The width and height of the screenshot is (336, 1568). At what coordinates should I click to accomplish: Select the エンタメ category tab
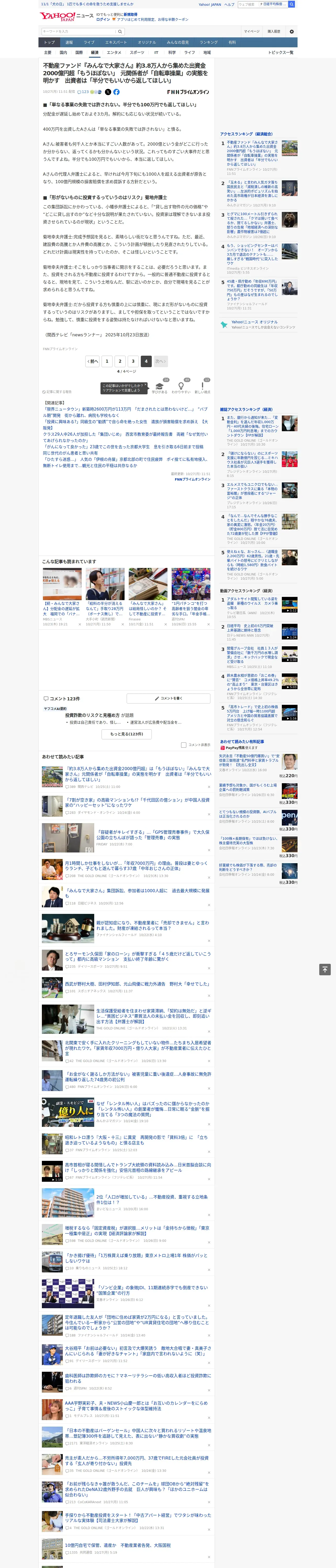pyautogui.click(x=114, y=53)
